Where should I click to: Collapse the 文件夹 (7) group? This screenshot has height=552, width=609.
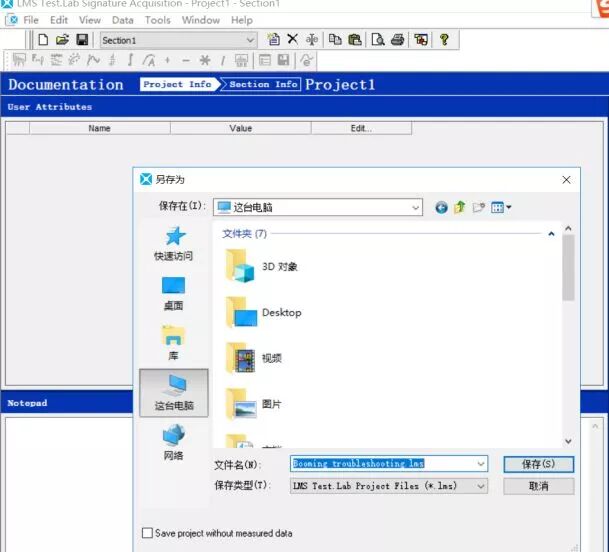click(551, 234)
